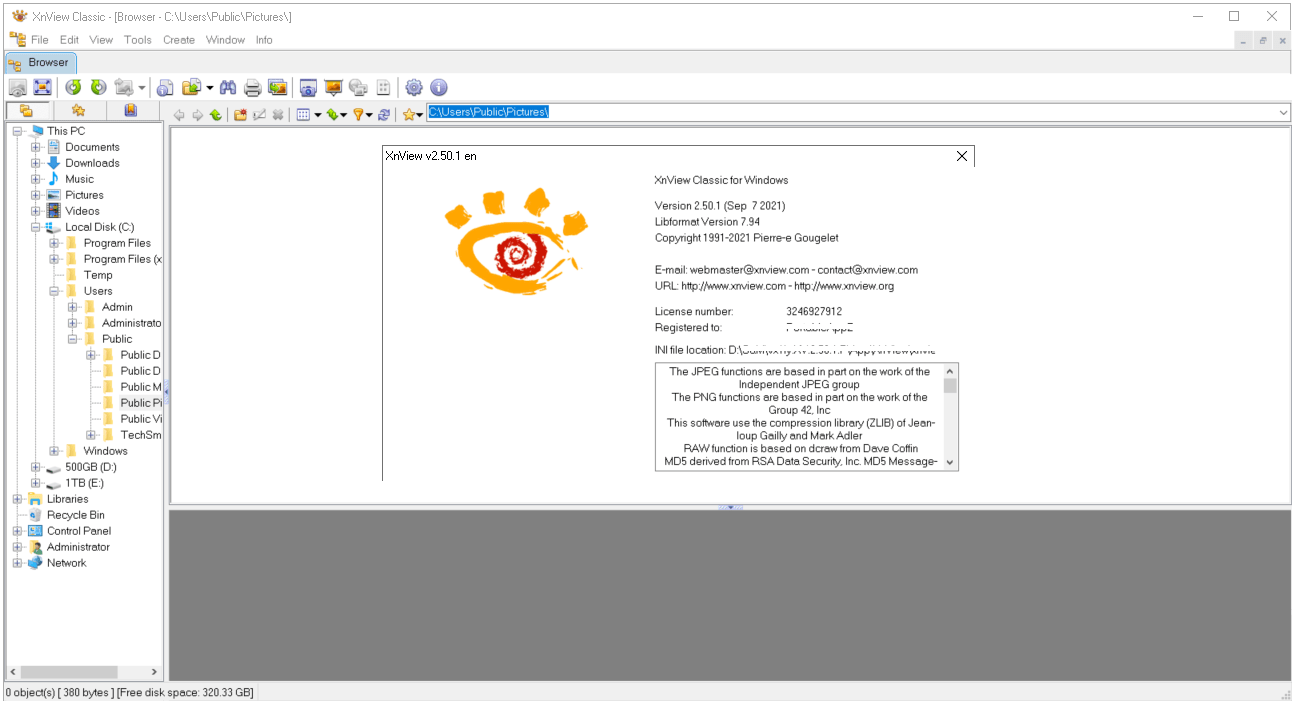
Task: Expand the 500GB (D:) drive node
Action: pyautogui.click(x=35, y=467)
